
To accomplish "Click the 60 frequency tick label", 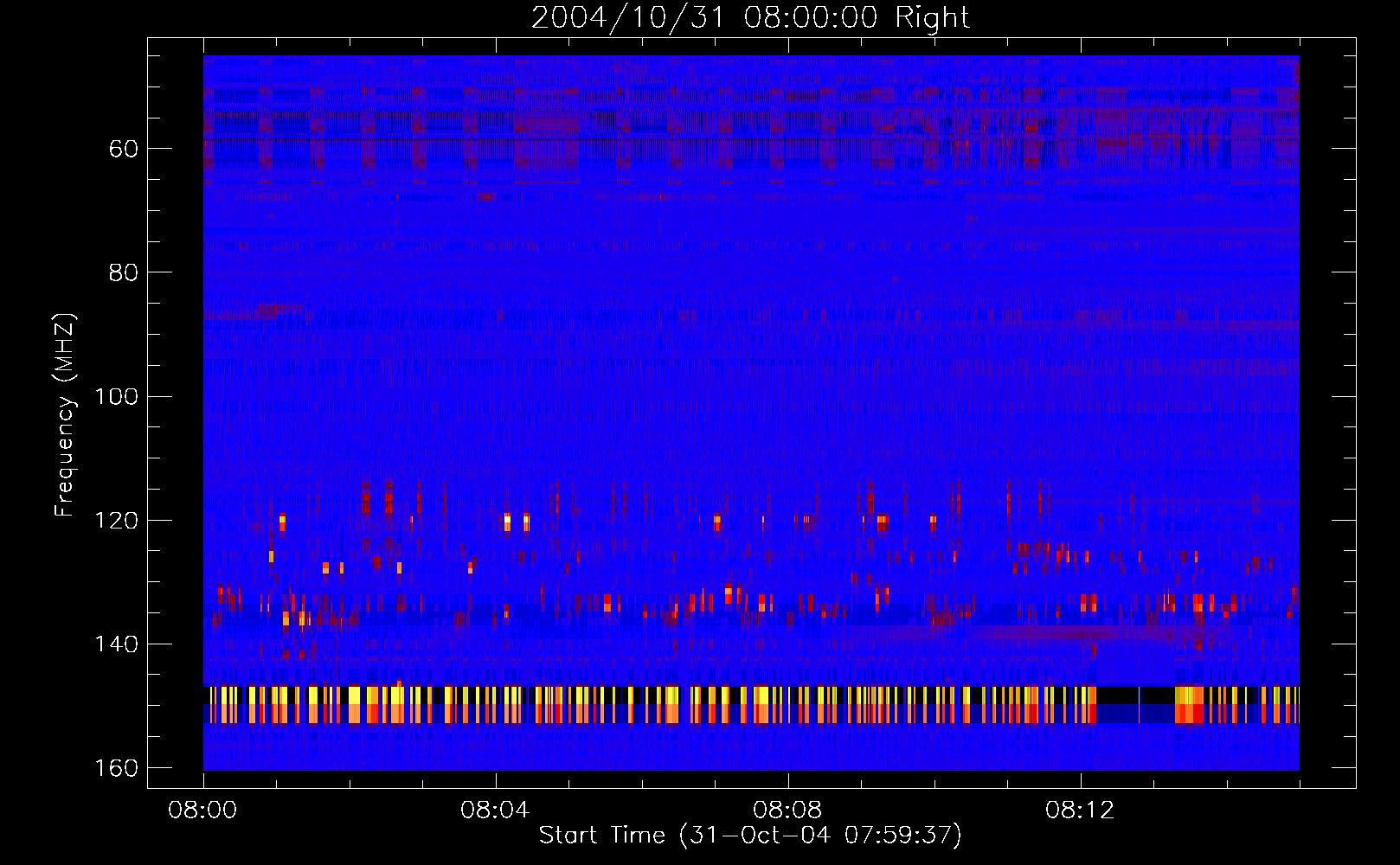I will pyautogui.click(x=124, y=149).
